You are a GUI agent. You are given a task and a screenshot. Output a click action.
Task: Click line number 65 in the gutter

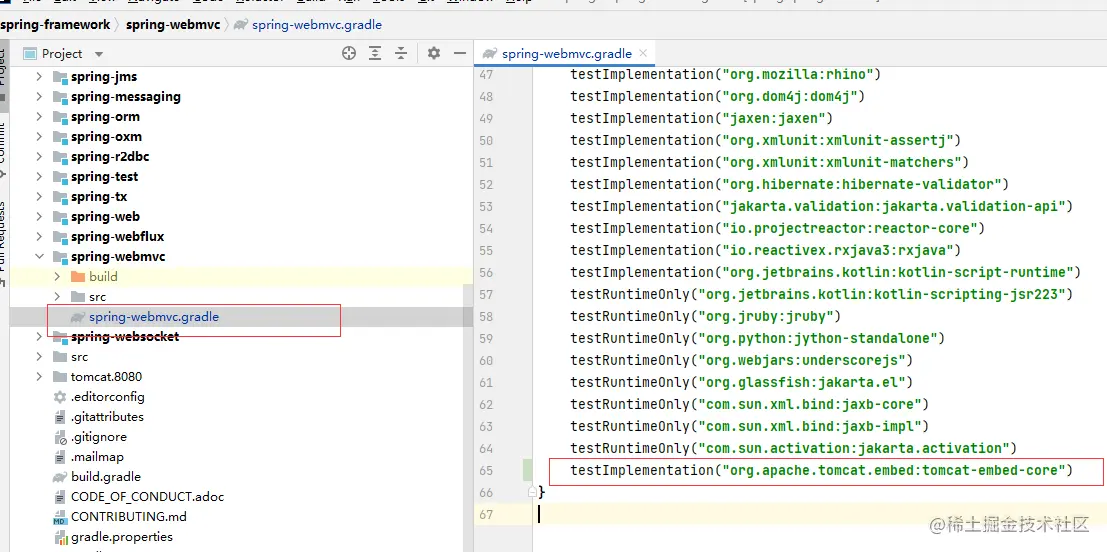coord(486,470)
